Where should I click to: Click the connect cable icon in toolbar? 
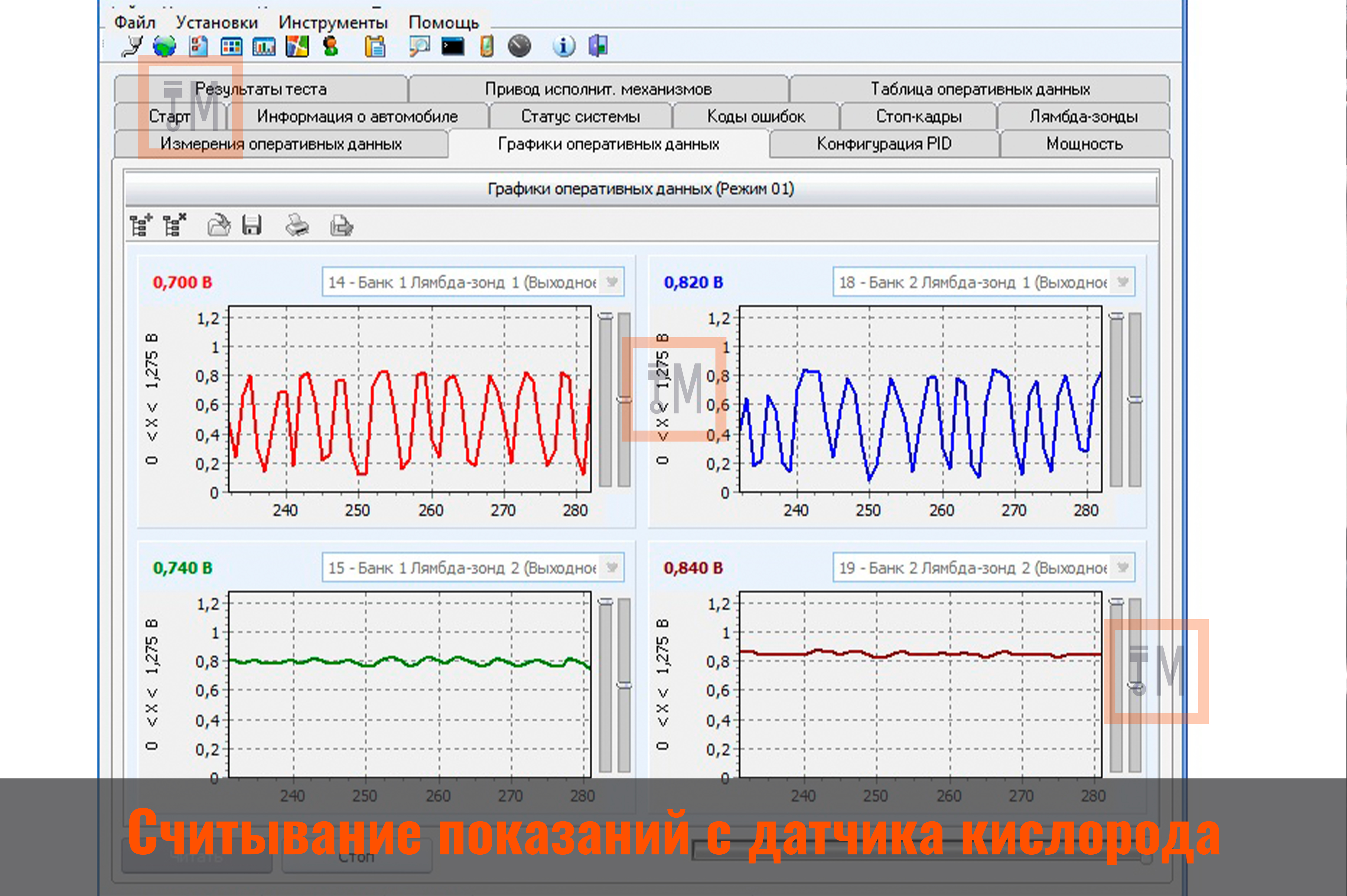tap(131, 46)
